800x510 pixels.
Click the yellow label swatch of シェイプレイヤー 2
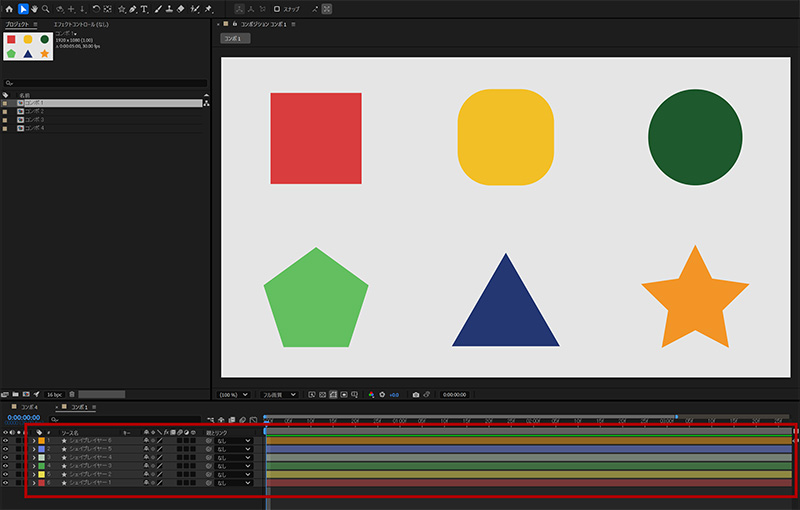coord(41,474)
